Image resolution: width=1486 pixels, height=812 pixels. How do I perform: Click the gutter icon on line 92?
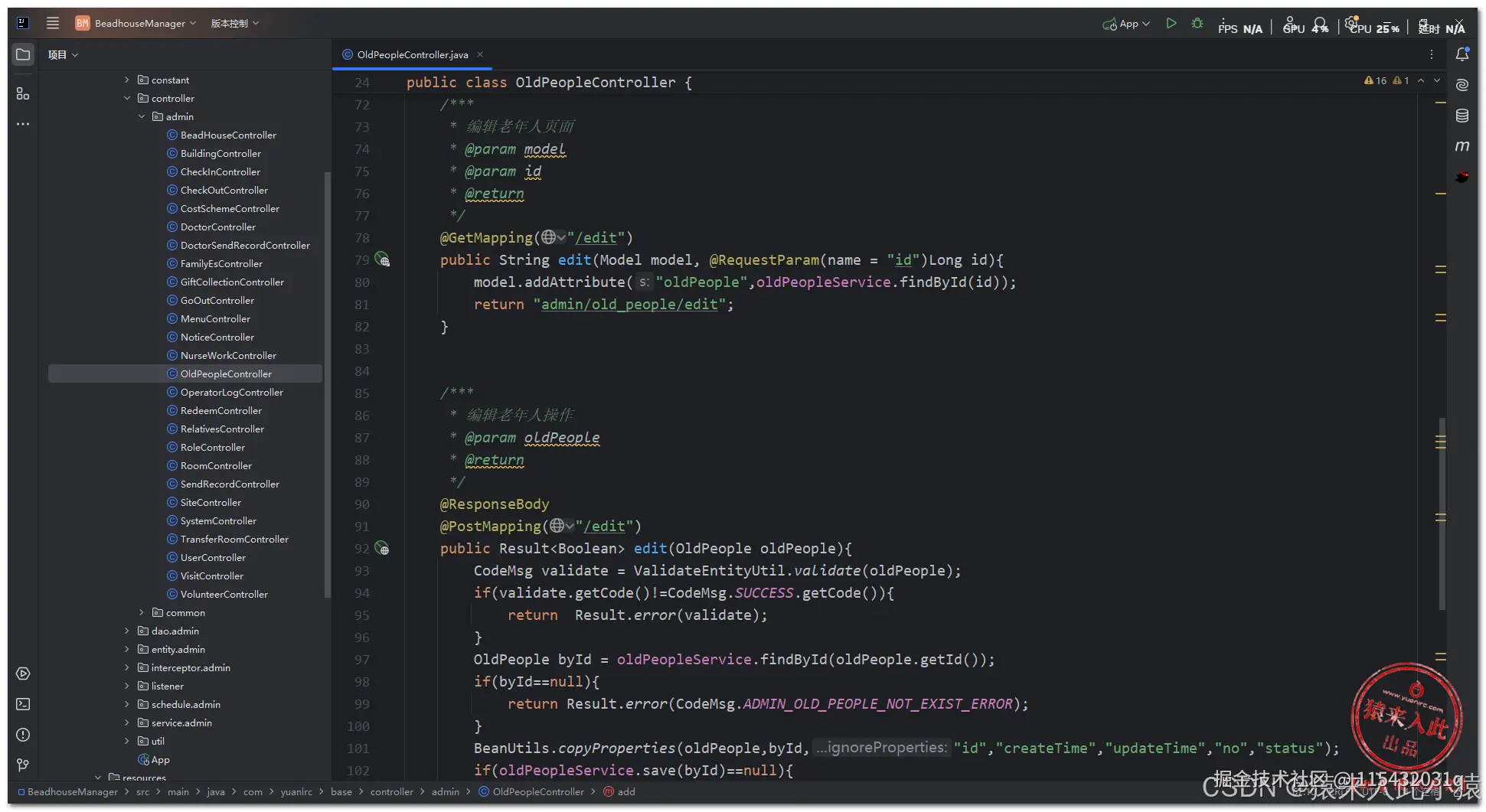382,549
